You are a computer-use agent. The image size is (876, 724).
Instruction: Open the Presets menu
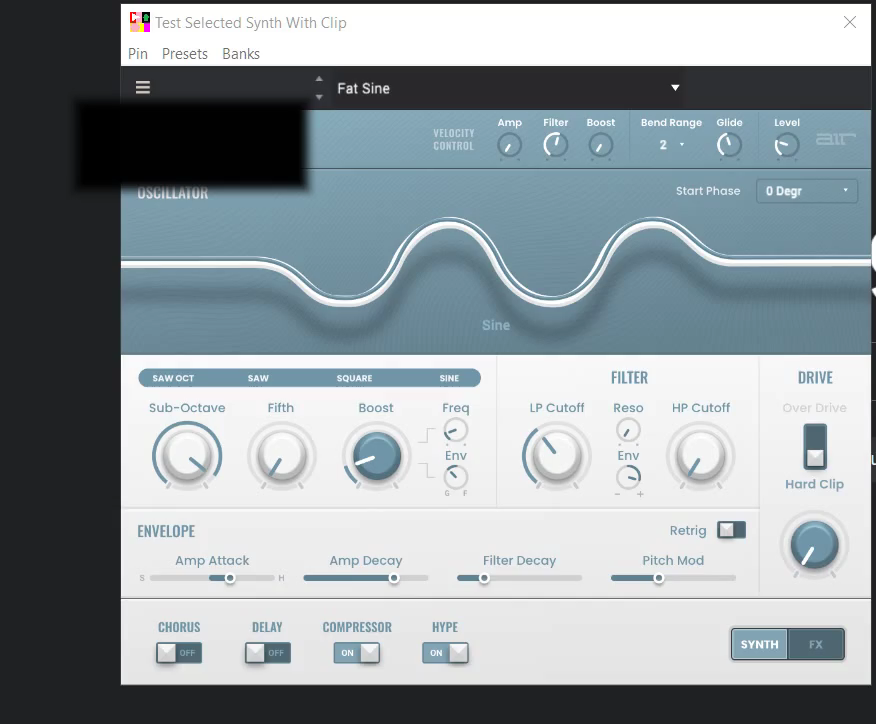click(185, 54)
